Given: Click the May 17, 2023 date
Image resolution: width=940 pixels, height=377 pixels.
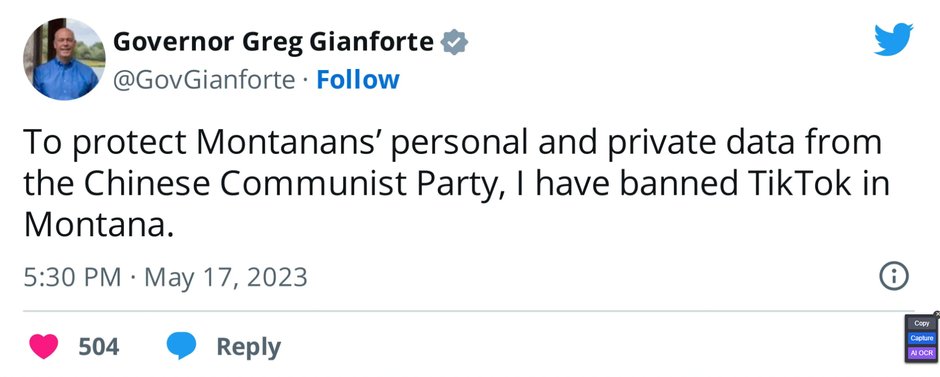Looking at the screenshot, I should [x=226, y=278].
